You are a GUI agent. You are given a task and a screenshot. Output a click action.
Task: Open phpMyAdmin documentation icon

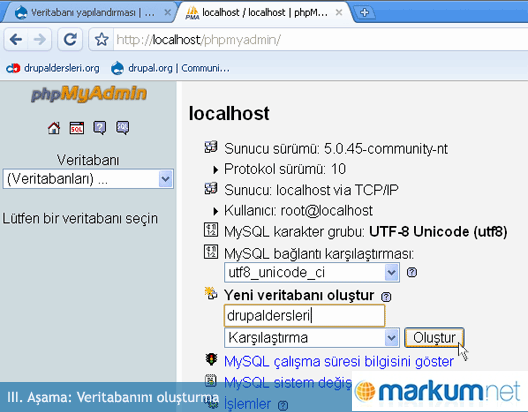[x=100, y=128]
